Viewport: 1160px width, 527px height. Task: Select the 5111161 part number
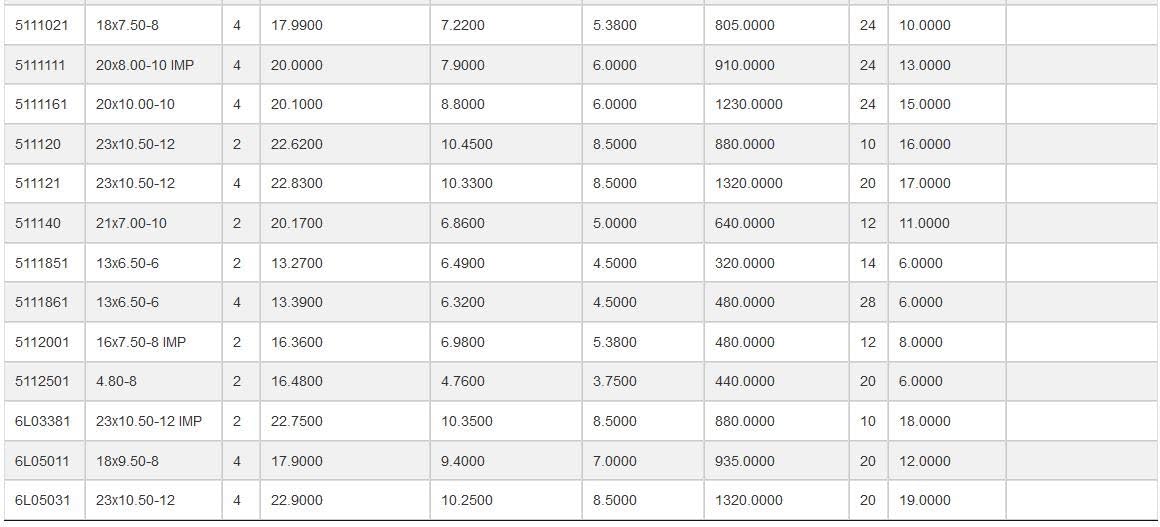pyautogui.click(x=41, y=104)
